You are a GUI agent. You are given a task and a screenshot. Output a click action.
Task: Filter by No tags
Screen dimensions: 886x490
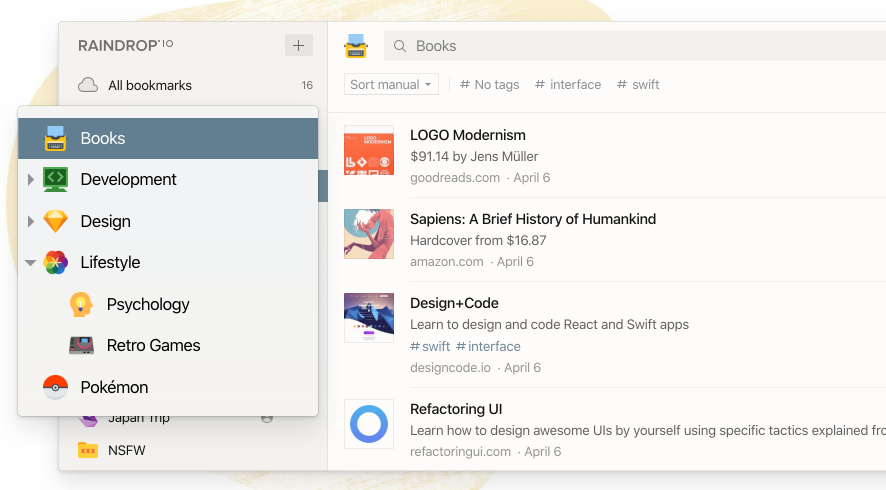pos(489,85)
